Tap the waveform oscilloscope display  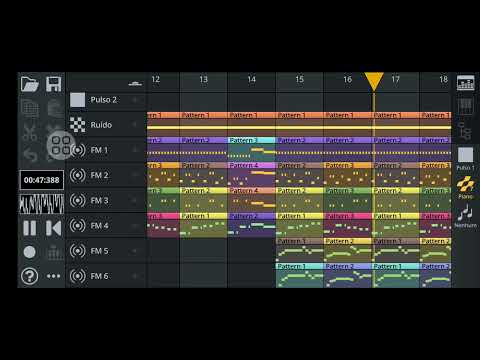(42, 204)
